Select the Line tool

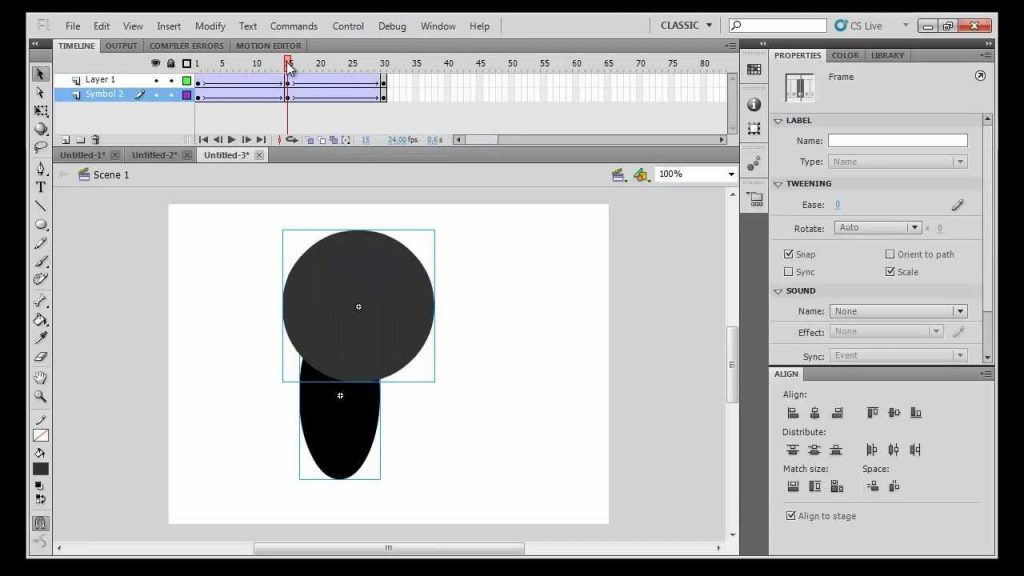[x=40, y=206]
